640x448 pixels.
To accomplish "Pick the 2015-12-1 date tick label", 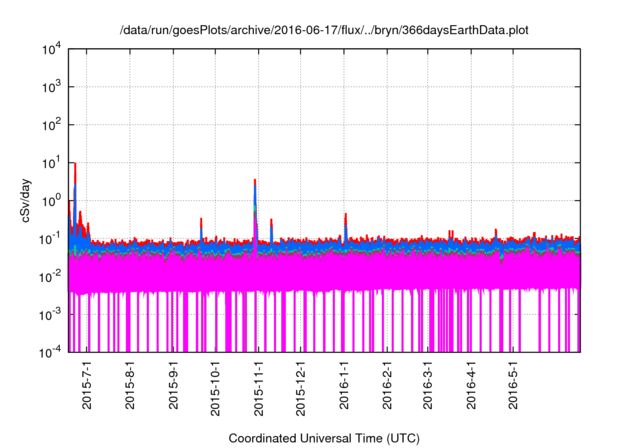I will click(x=301, y=388).
